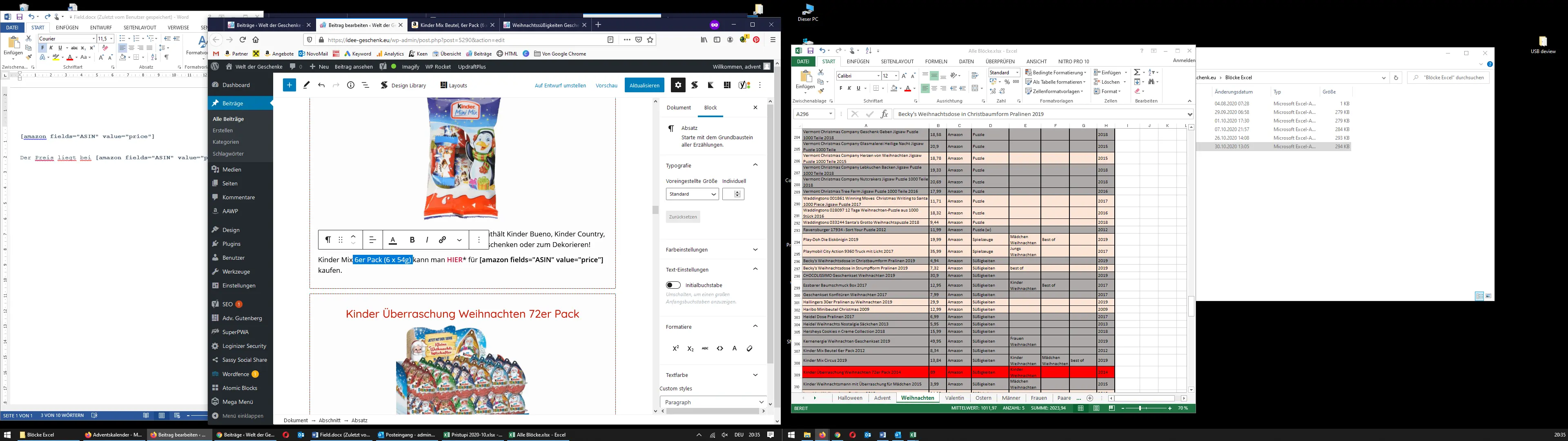Click the paragraph block type icon in toolbar
The width and height of the screenshot is (1568, 441).
point(327,240)
